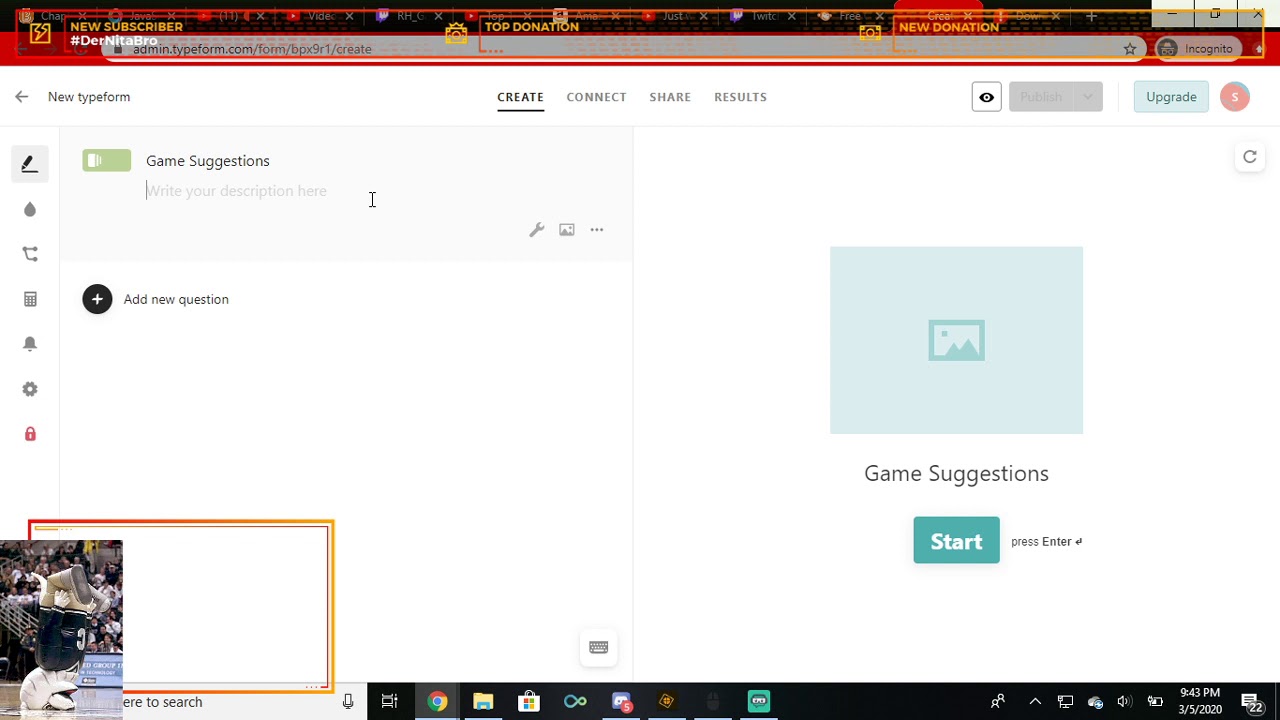The height and width of the screenshot is (720, 1280).
Task: Switch to the SHARE tab
Action: coord(670,97)
